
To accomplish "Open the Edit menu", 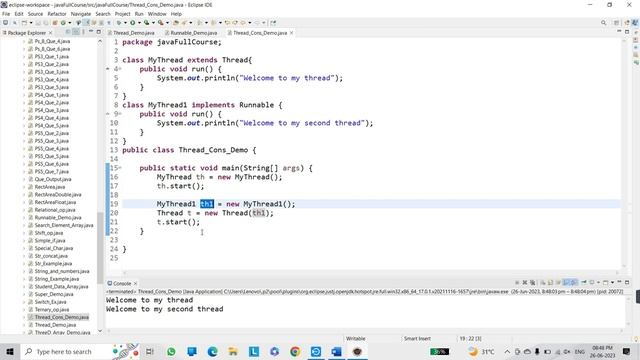I will (x=19, y=14).
